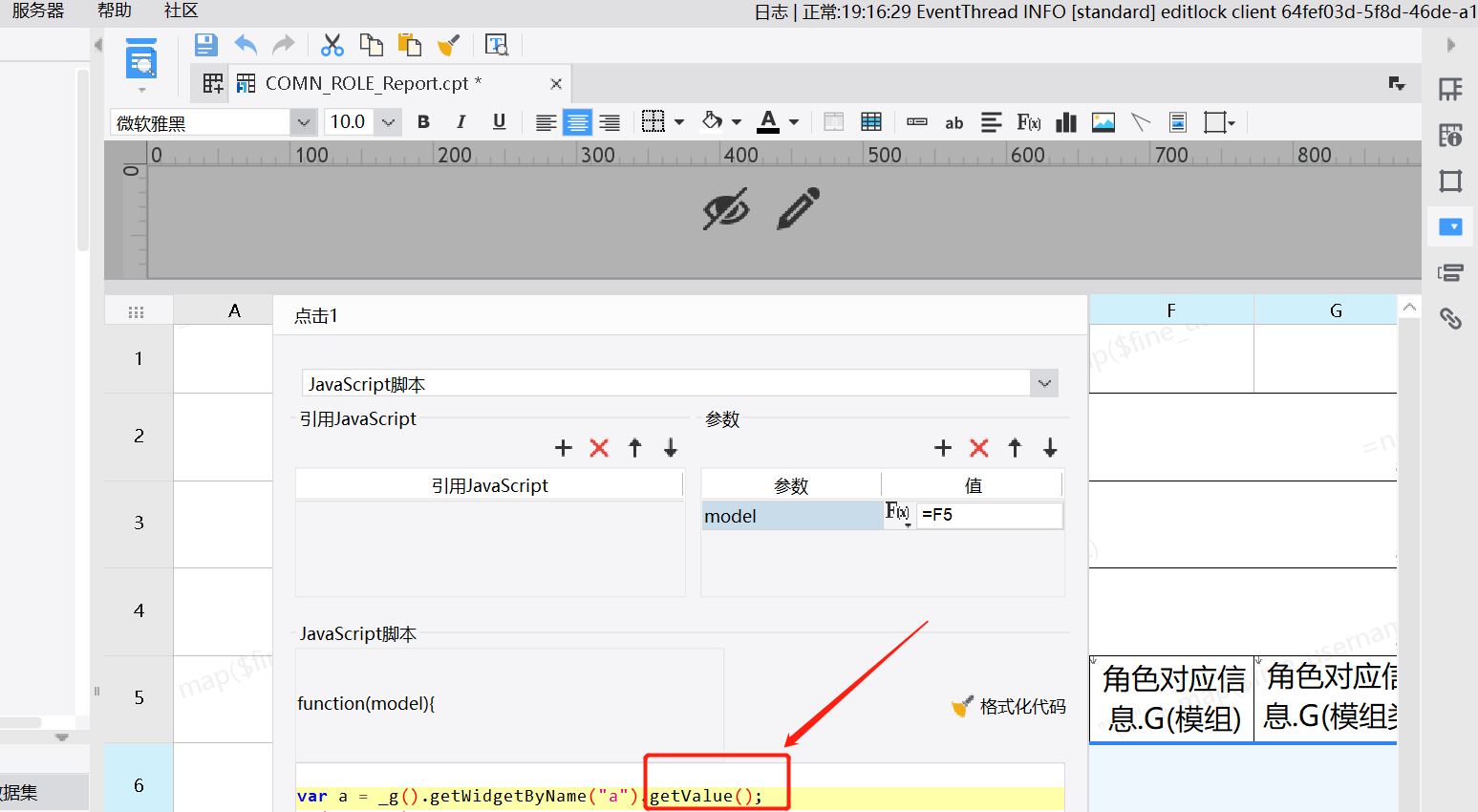Image resolution: width=1478 pixels, height=812 pixels.
Task: Insert plain text with ab icon
Action: click(x=953, y=122)
